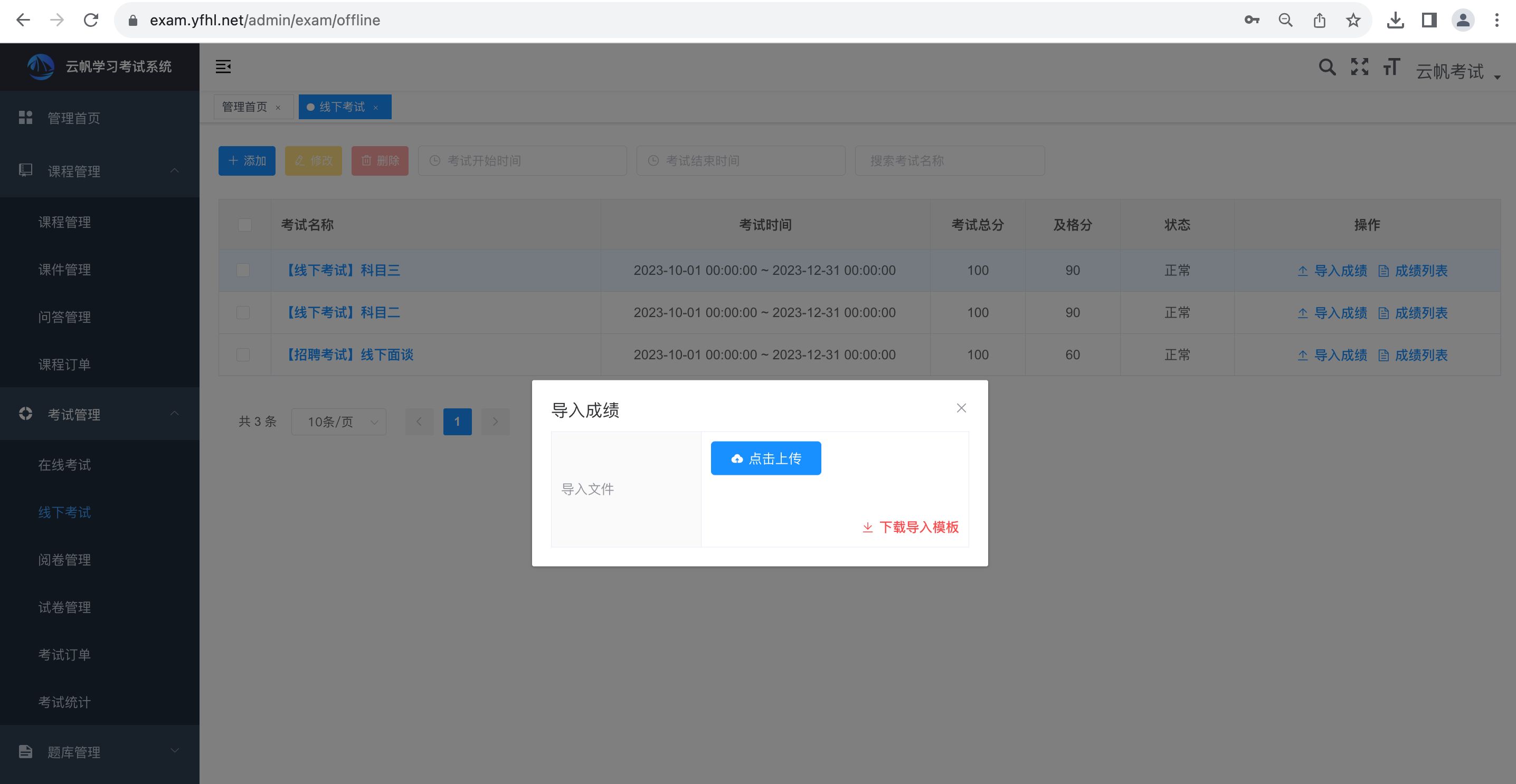The width and height of the screenshot is (1516, 784).
Task: Click the 点击上传 upload button
Action: (765, 459)
